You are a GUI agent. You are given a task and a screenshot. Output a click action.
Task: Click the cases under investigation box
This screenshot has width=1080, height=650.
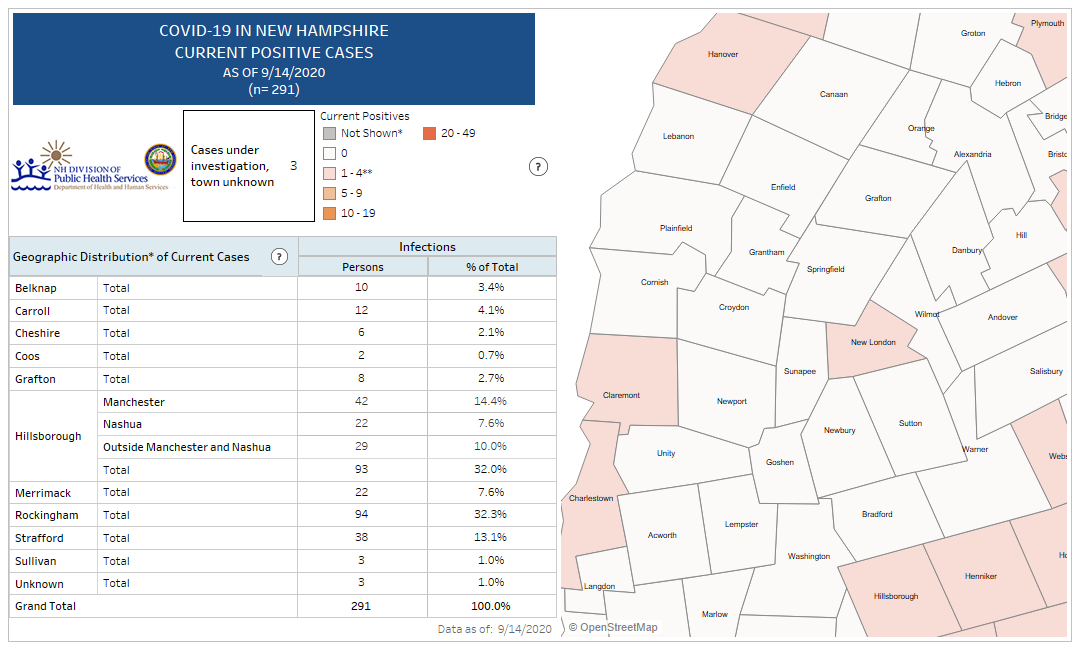tap(248, 166)
